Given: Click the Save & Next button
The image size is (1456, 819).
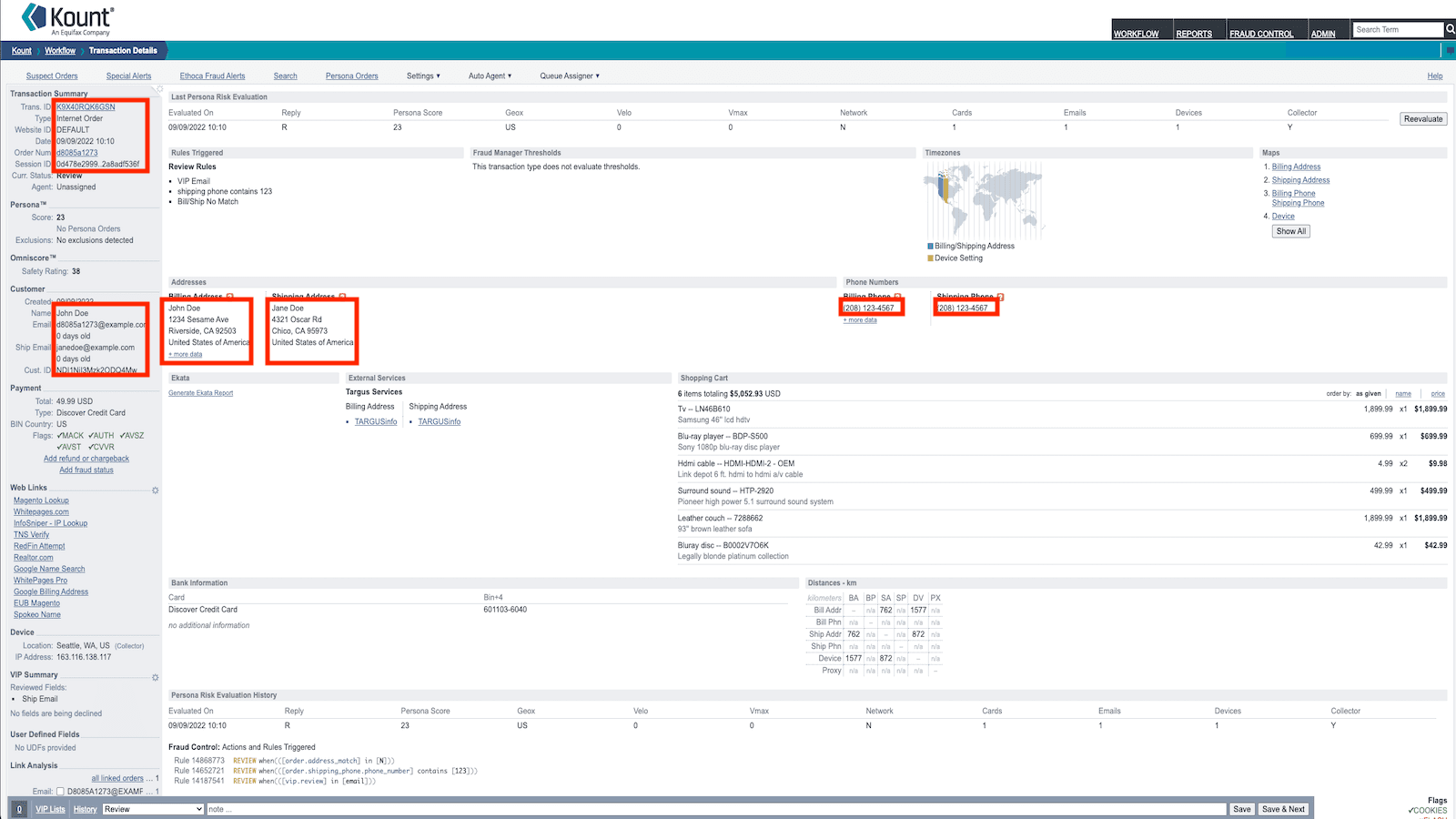Looking at the screenshot, I should pos(1283,809).
